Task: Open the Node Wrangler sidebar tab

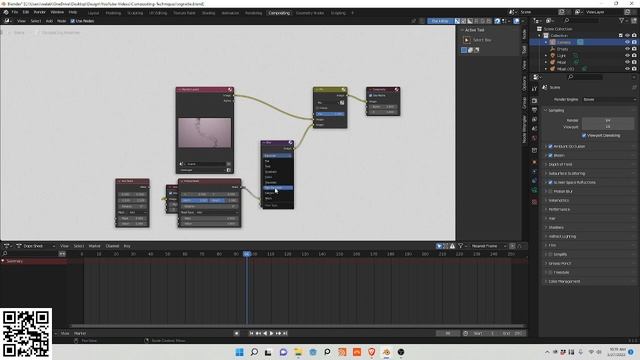Action: (524, 129)
